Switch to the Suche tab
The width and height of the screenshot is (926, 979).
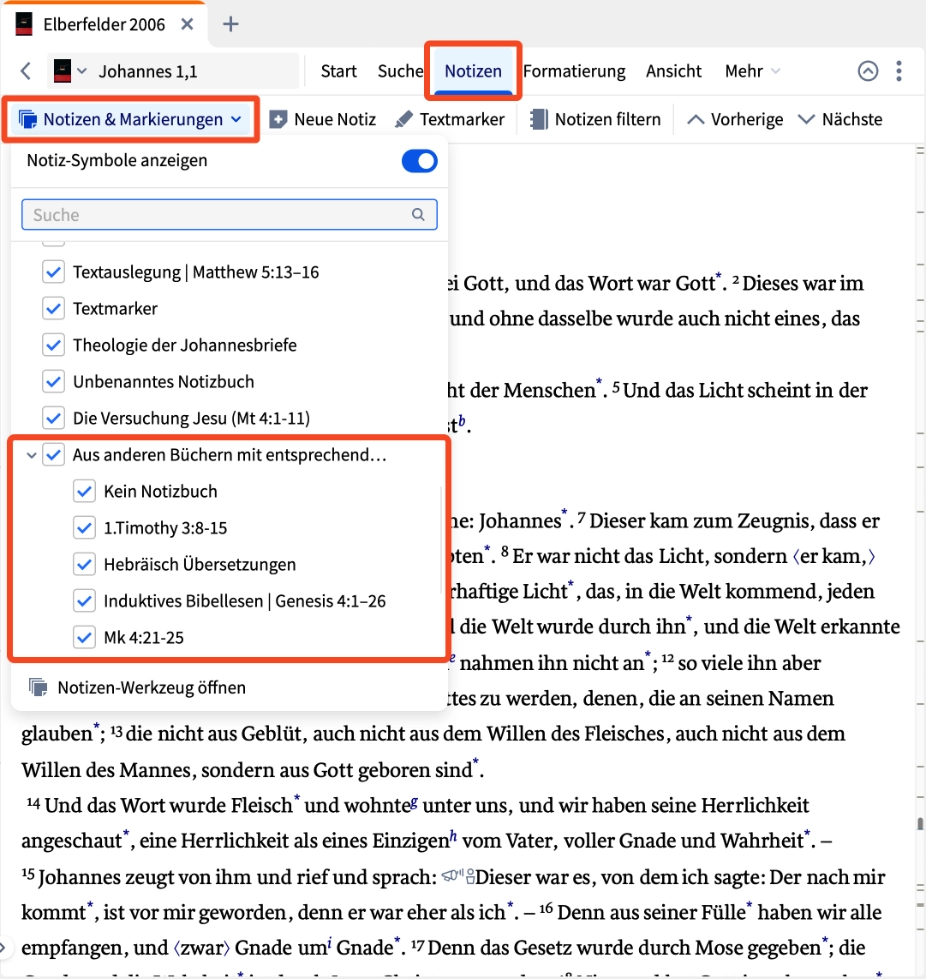click(x=400, y=71)
